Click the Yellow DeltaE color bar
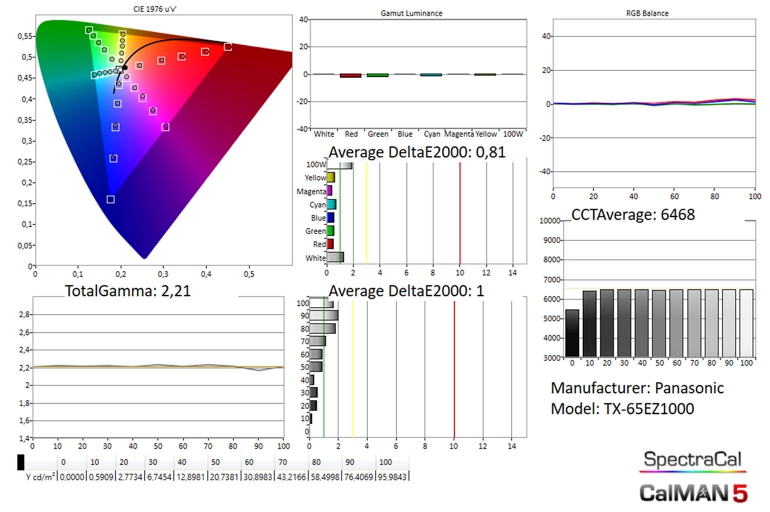The image size is (770, 512). pos(330,177)
